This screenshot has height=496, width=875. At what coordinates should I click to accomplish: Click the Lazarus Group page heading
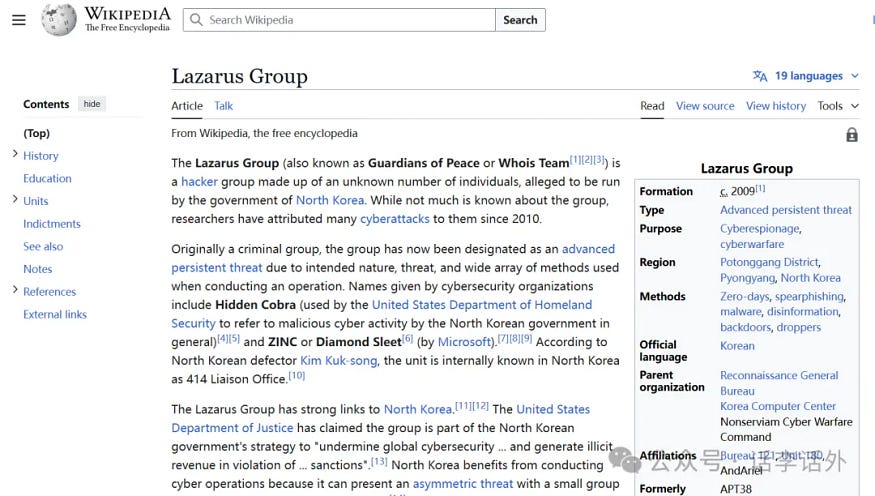tap(239, 76)
